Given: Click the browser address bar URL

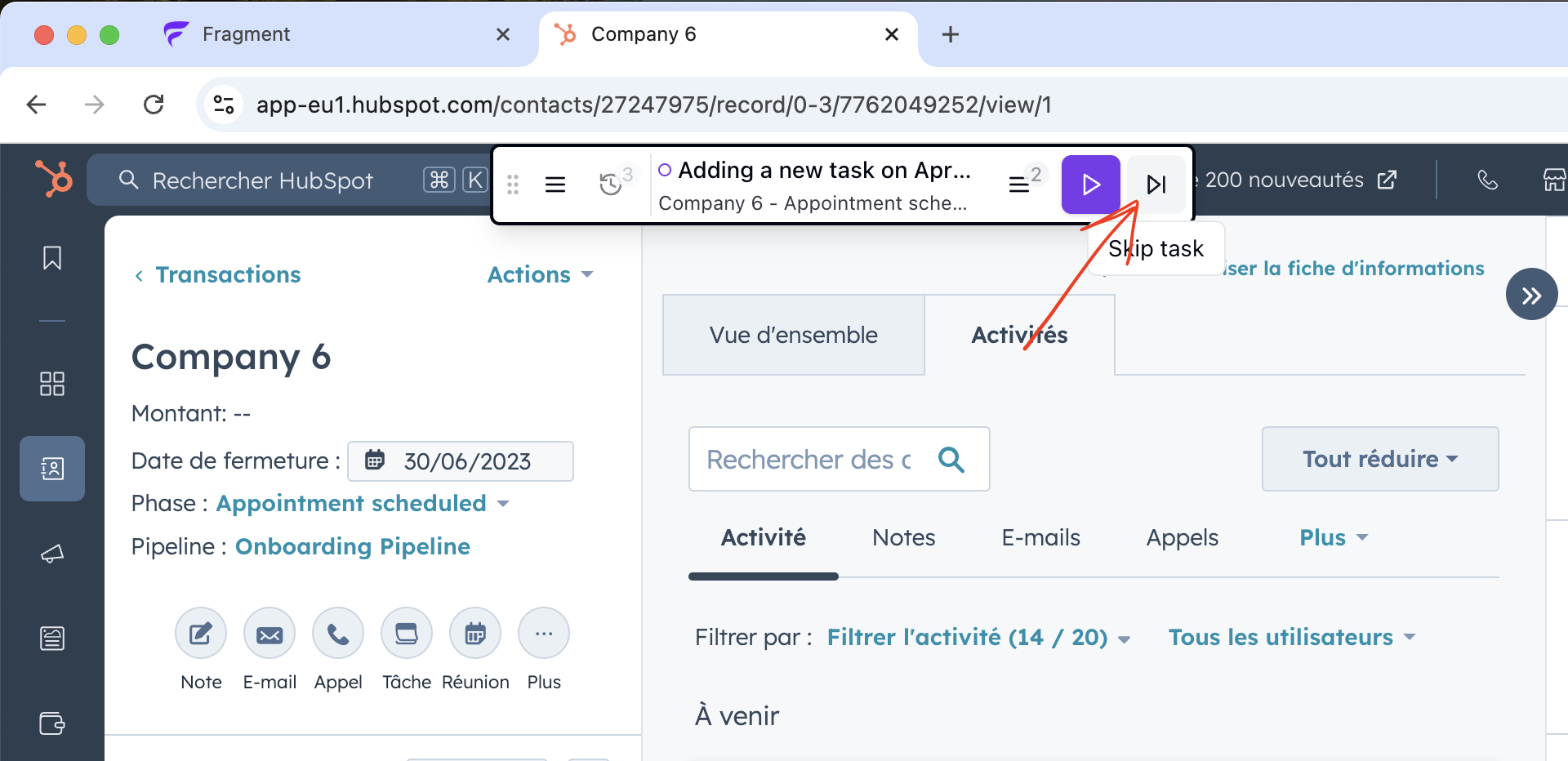Looking at the screenshot, I should coord(653,105).
